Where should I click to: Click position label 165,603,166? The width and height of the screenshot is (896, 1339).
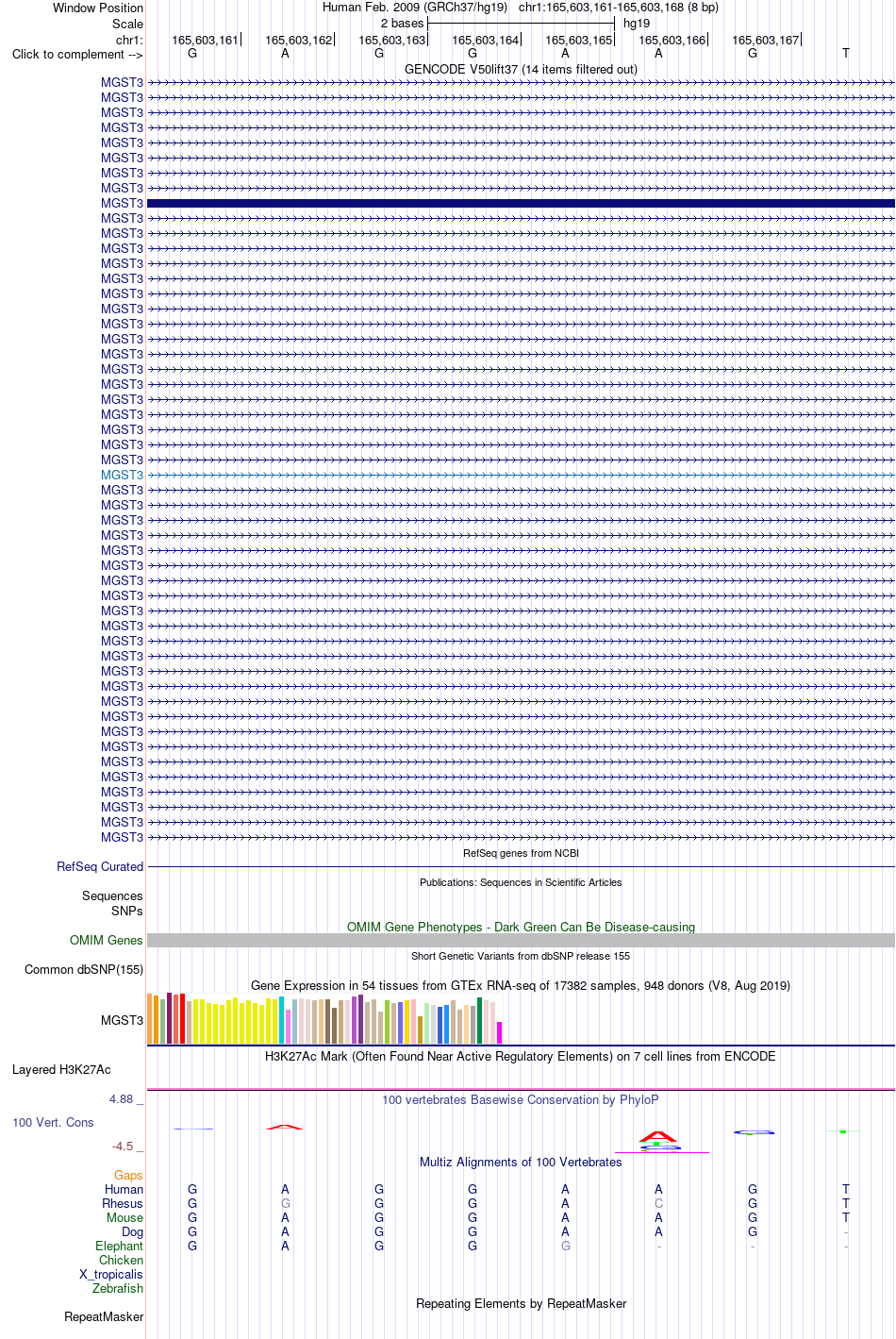point(672,40)
